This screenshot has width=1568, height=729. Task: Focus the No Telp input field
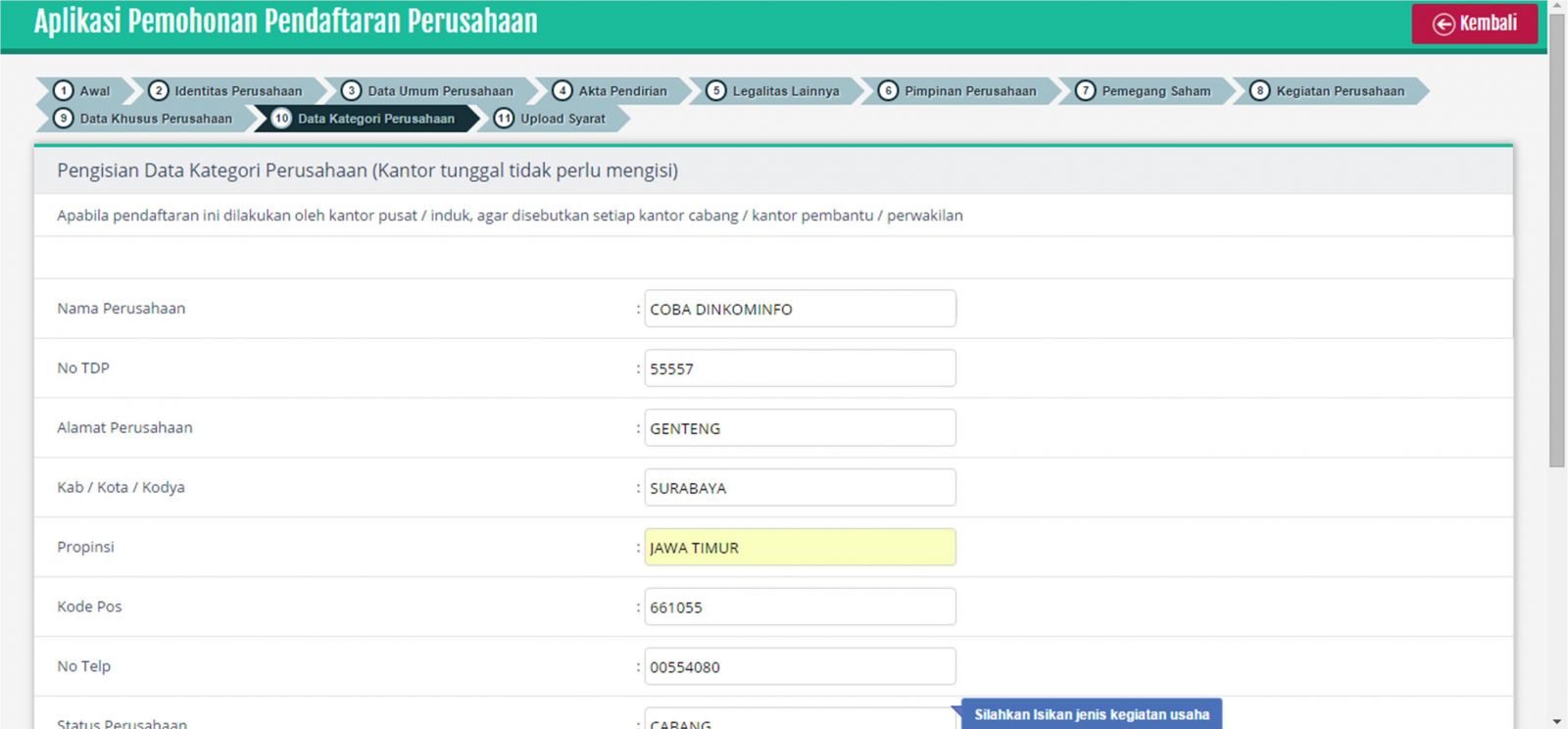click(800, 667)
